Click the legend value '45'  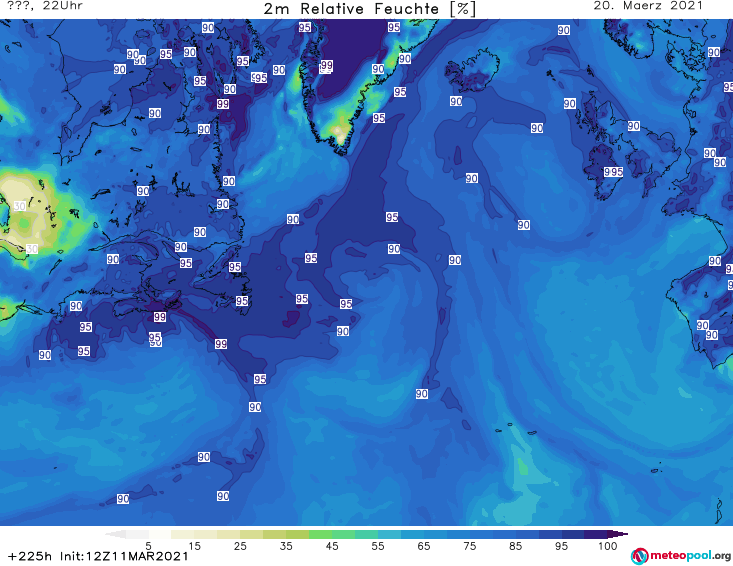pyautogui.click(x=331, y=546)
